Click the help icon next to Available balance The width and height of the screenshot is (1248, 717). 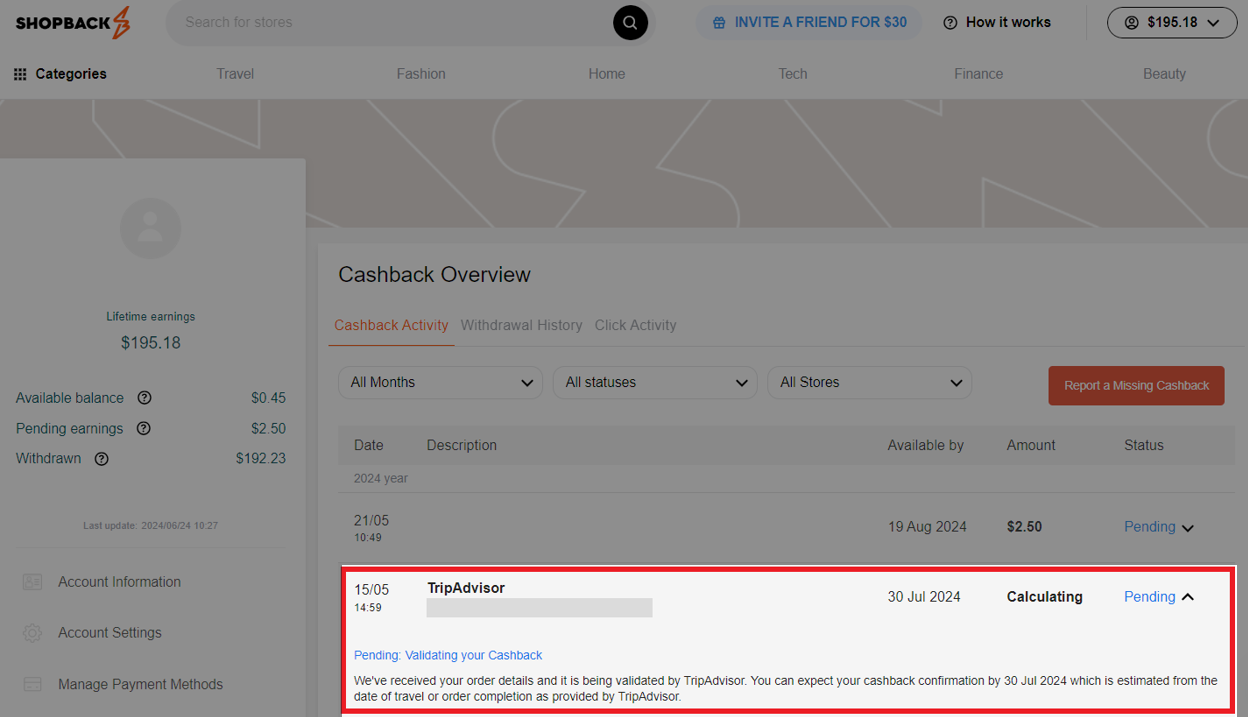click(x=144, y=397)
